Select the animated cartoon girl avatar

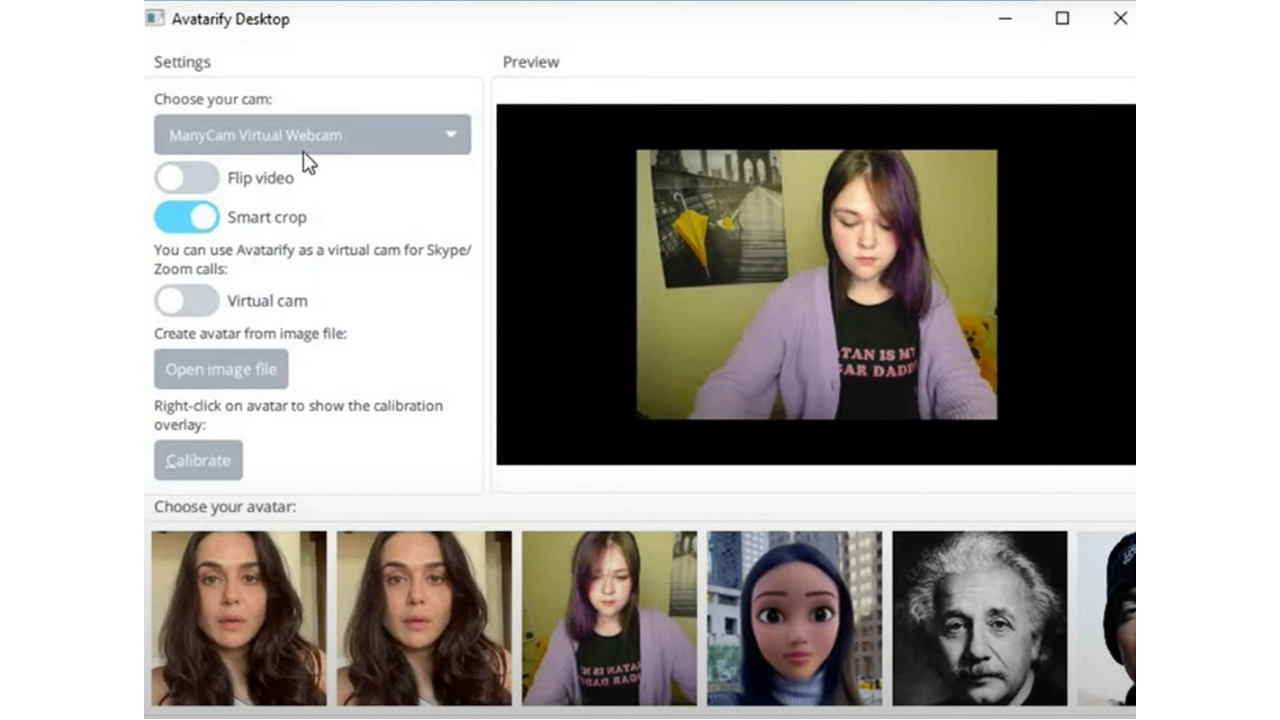[x=793, y=617]
